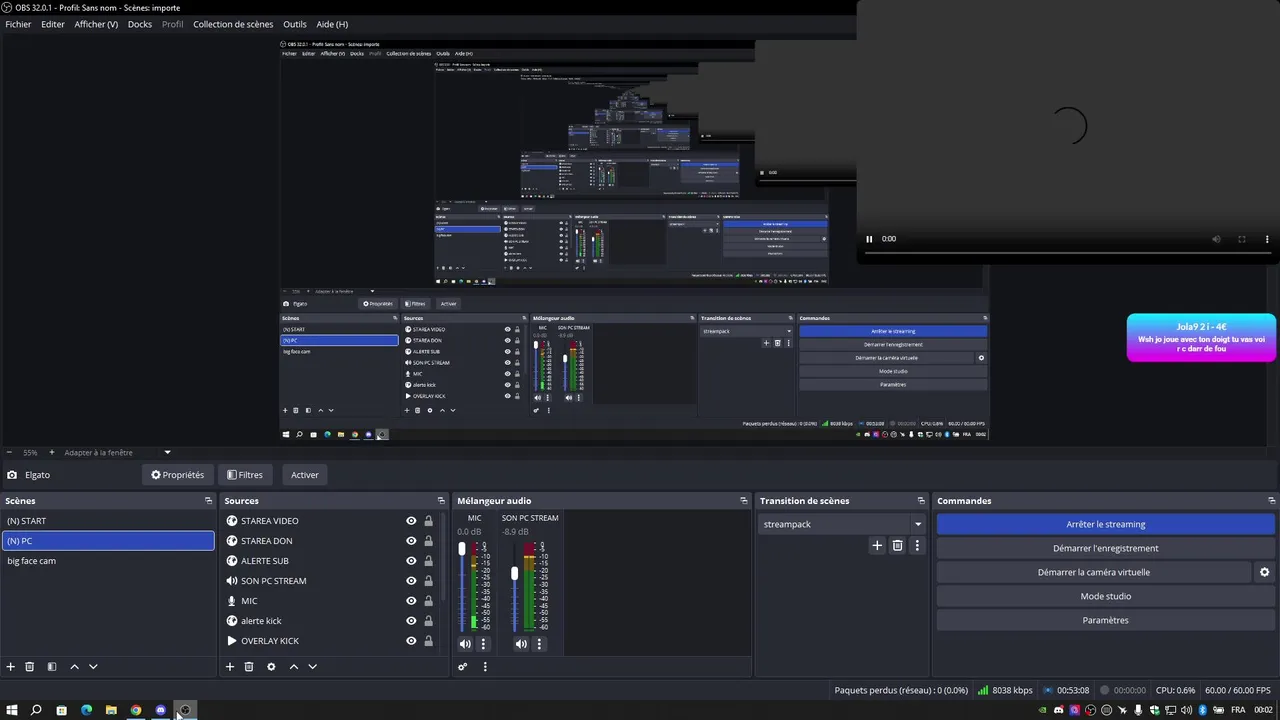Hide the SON PC STREAM source
1280x720 pixels.
[x=411, y=581]
